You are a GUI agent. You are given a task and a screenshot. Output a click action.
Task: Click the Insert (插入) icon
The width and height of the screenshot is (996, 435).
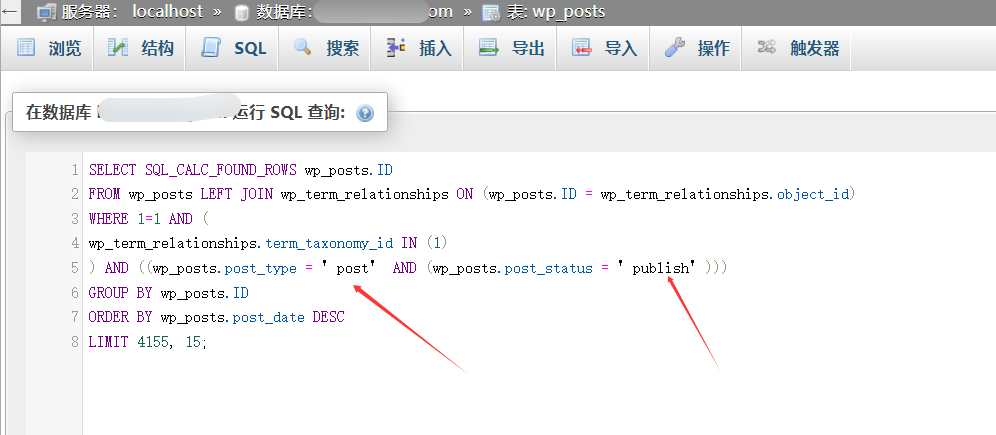click(396, 48)
